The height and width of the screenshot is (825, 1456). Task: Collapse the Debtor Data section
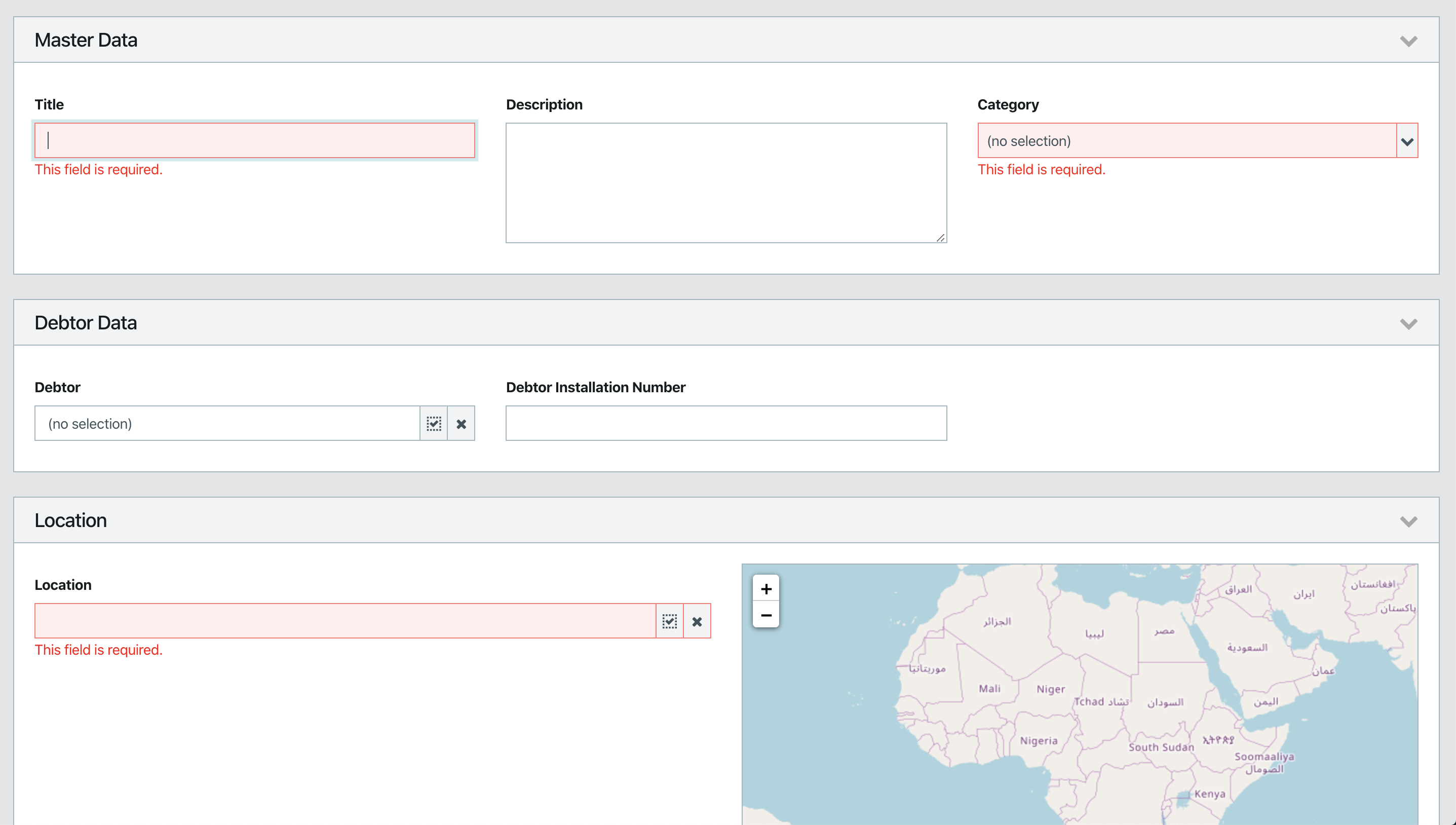[1408, 323]
